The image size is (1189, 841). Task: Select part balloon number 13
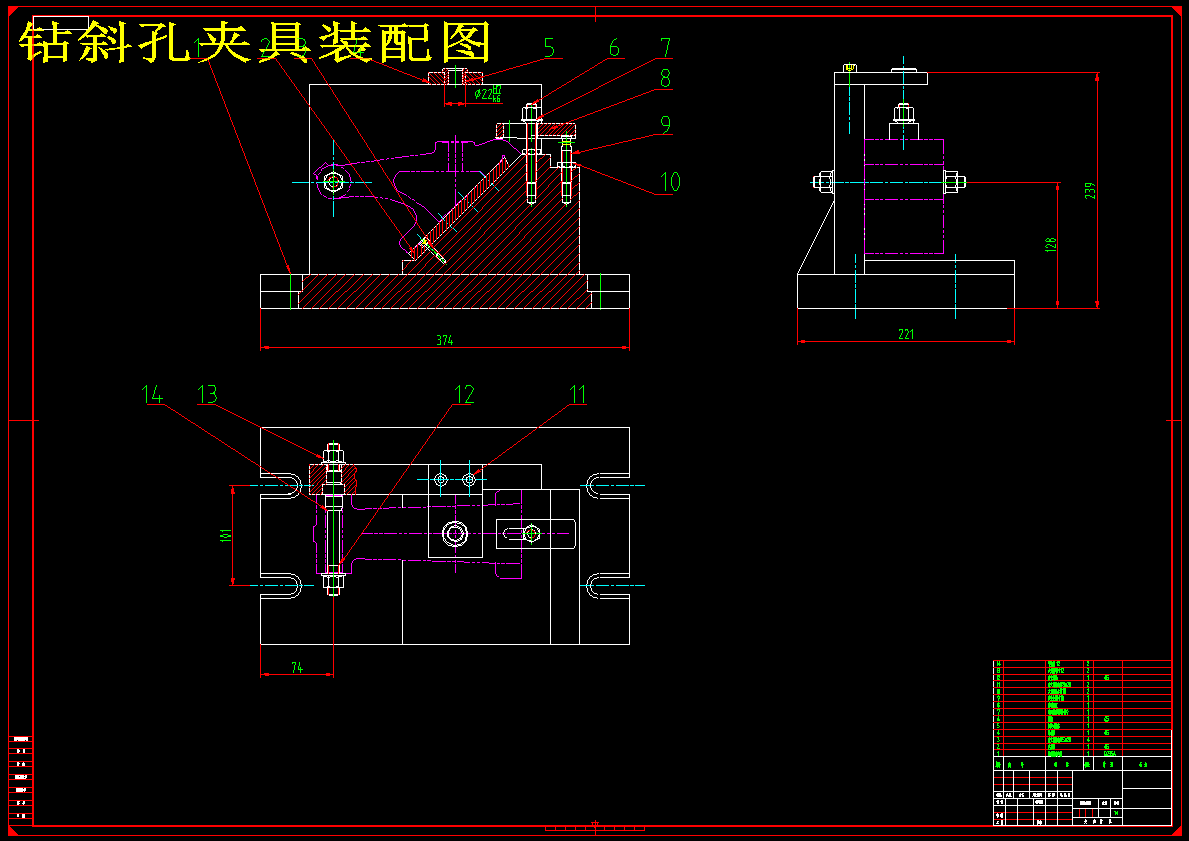pyautogui.click(x=207, y=394)
